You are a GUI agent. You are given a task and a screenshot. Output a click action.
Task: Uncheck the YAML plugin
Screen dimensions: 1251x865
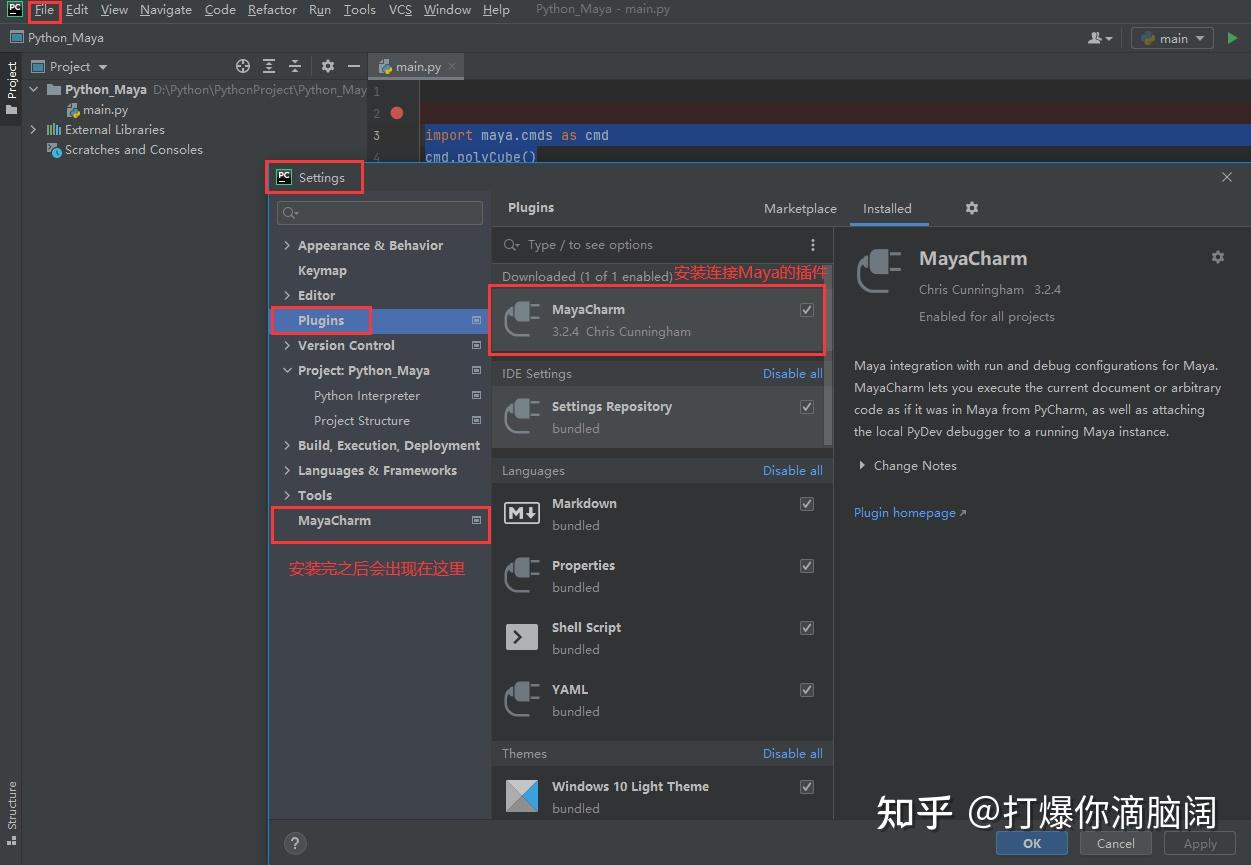coord(806,689)
